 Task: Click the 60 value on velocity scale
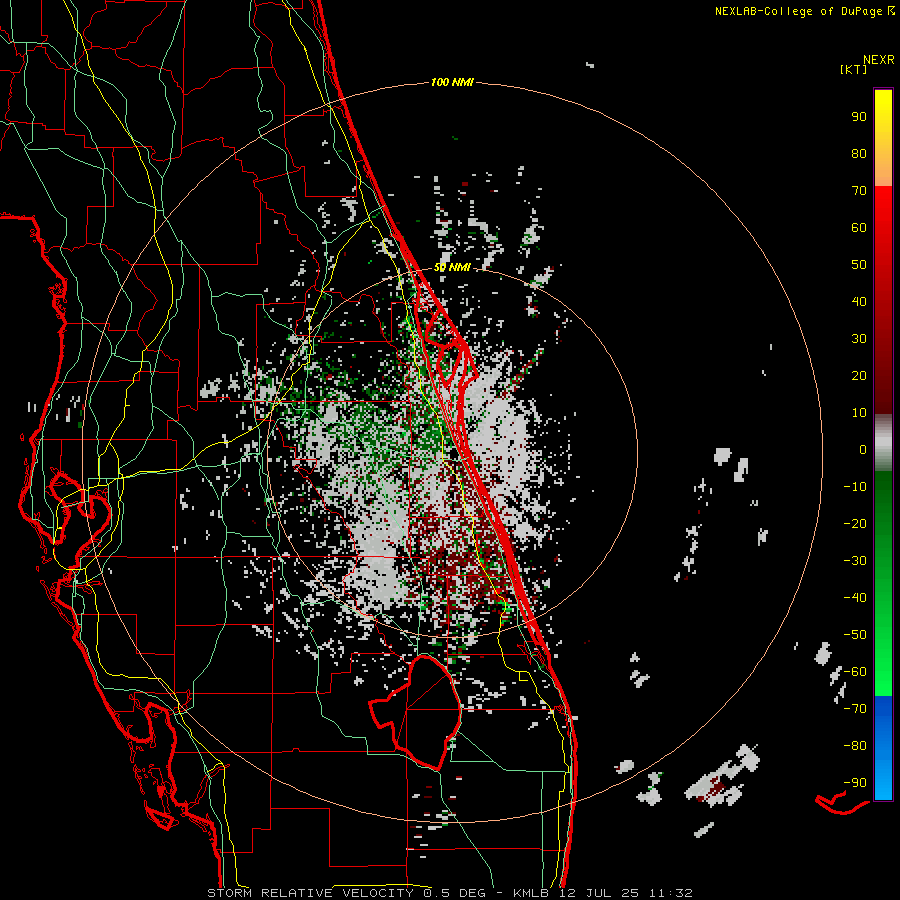(859, 228)
